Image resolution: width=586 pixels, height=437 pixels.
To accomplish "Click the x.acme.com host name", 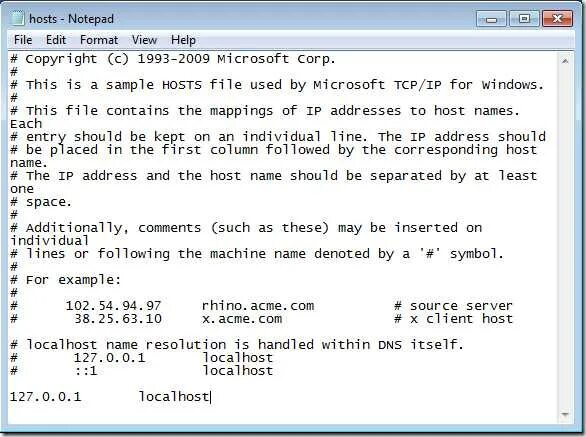I will 242,319.
